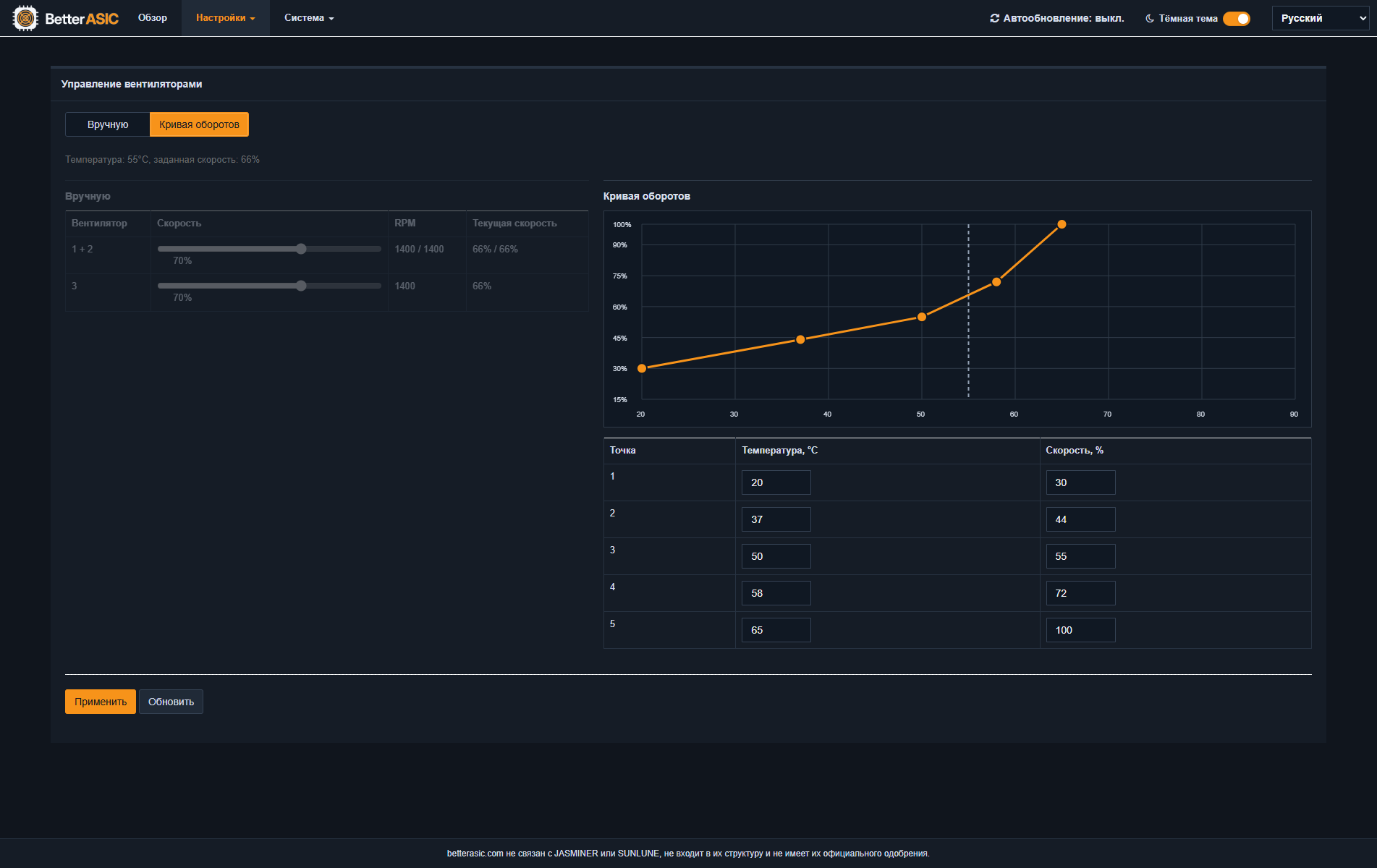Click the Применить button

[101, 702]
